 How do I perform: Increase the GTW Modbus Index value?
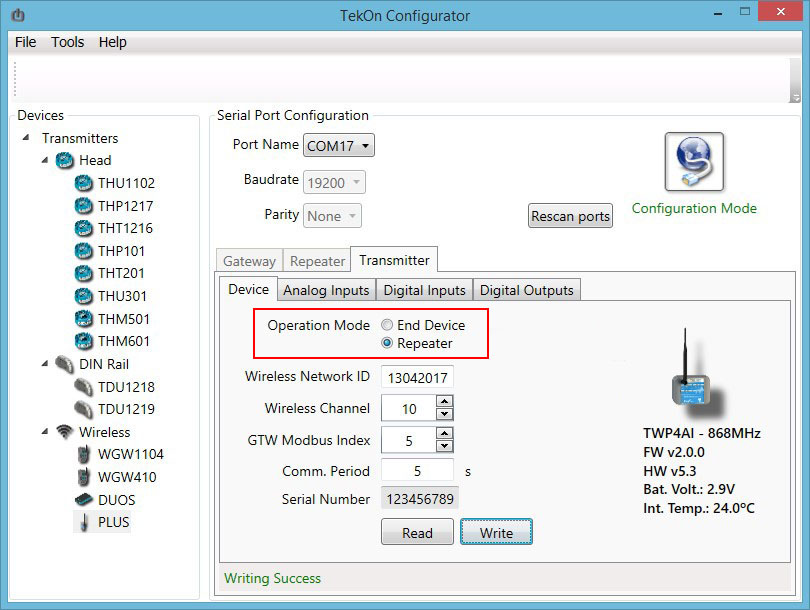[445, 433]
